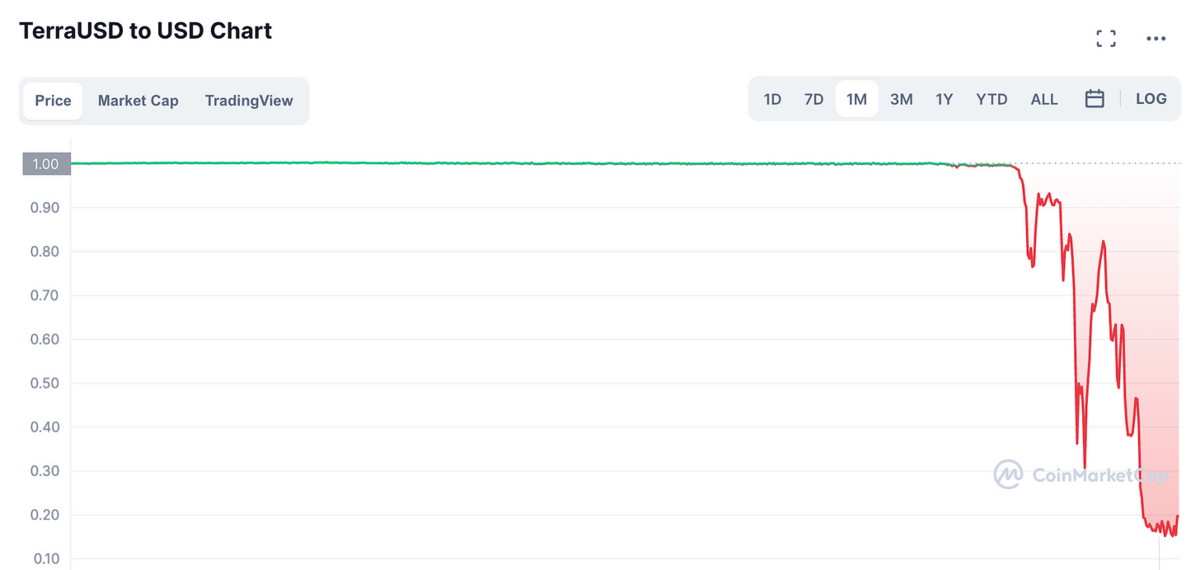Click the 0.70 y-axis label
This screenshot has height=570, width=1200.
tap(45, 296)
